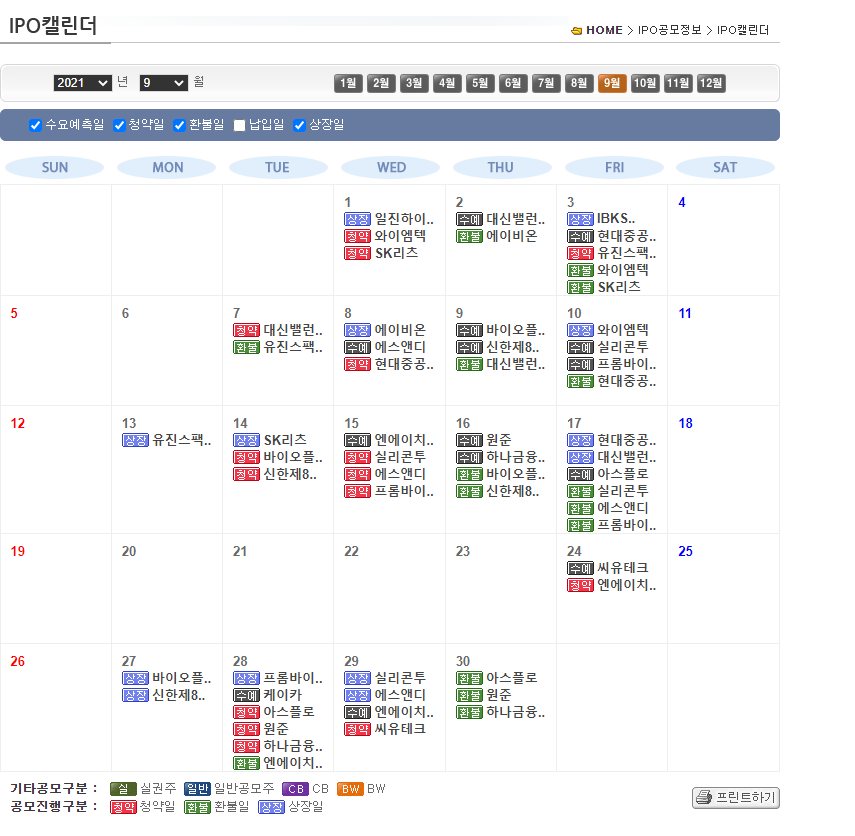Click 상장 icon beside 실리콘투 on September 29
Image resolution: width=855 pixels, height=836 pixels.
(358, 679)
